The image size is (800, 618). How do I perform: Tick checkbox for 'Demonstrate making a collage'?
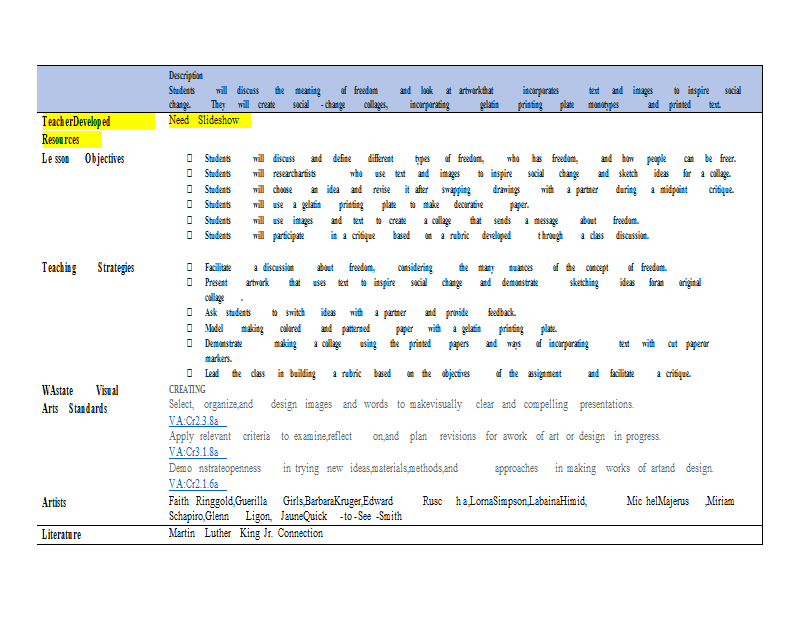point(189,343)
